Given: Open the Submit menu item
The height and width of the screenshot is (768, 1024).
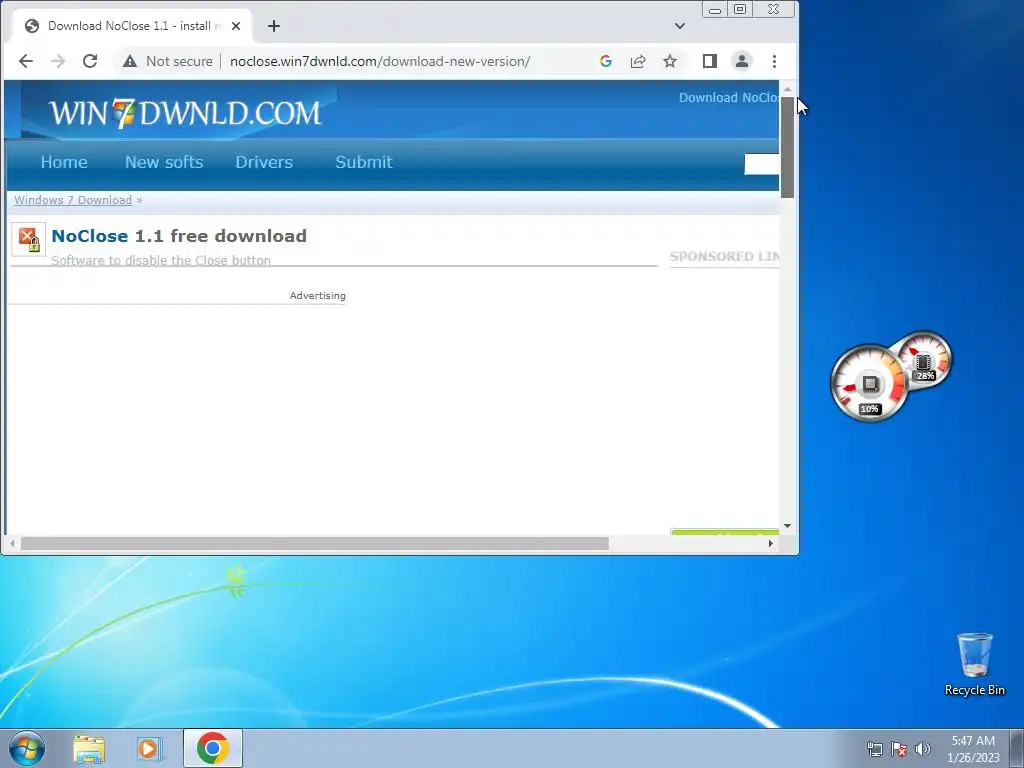Looking at the screenshot, I should (364, 162).
